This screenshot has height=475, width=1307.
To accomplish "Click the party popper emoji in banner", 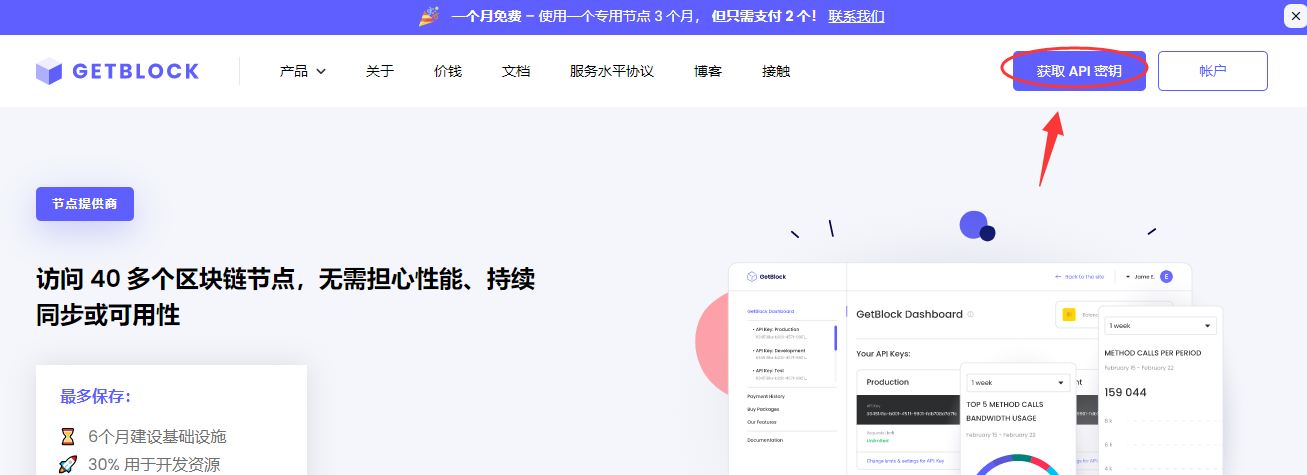I will point(428,16).
